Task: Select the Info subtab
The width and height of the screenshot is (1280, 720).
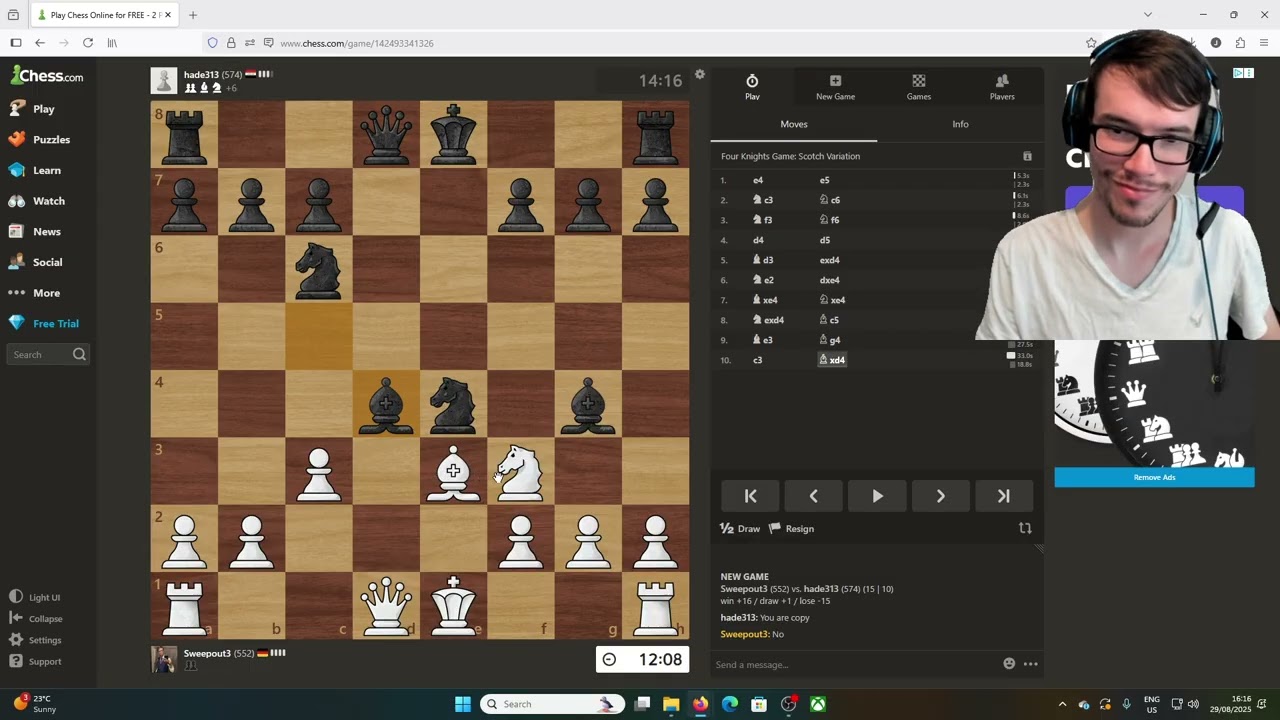Action: pos(960,124)
